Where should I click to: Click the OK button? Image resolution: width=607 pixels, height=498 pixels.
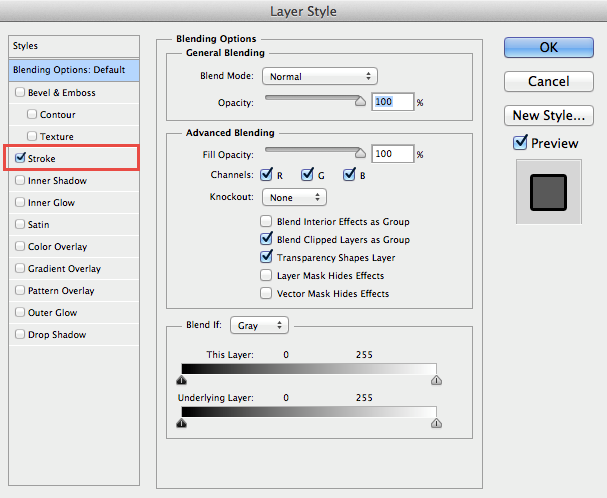(x=549, y=48)
